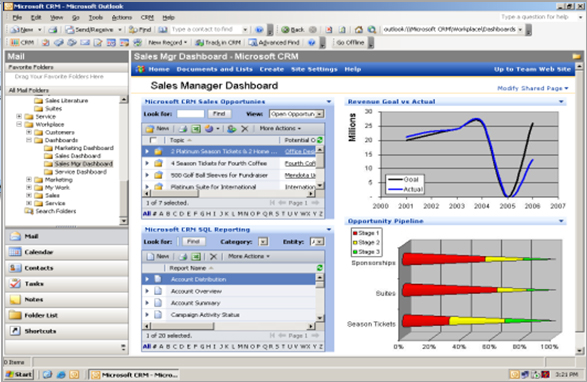This screenshot has width=587, height=382.
Task: Open the Category dropdown in SQL Reporting
Action: tap(263, 242)
